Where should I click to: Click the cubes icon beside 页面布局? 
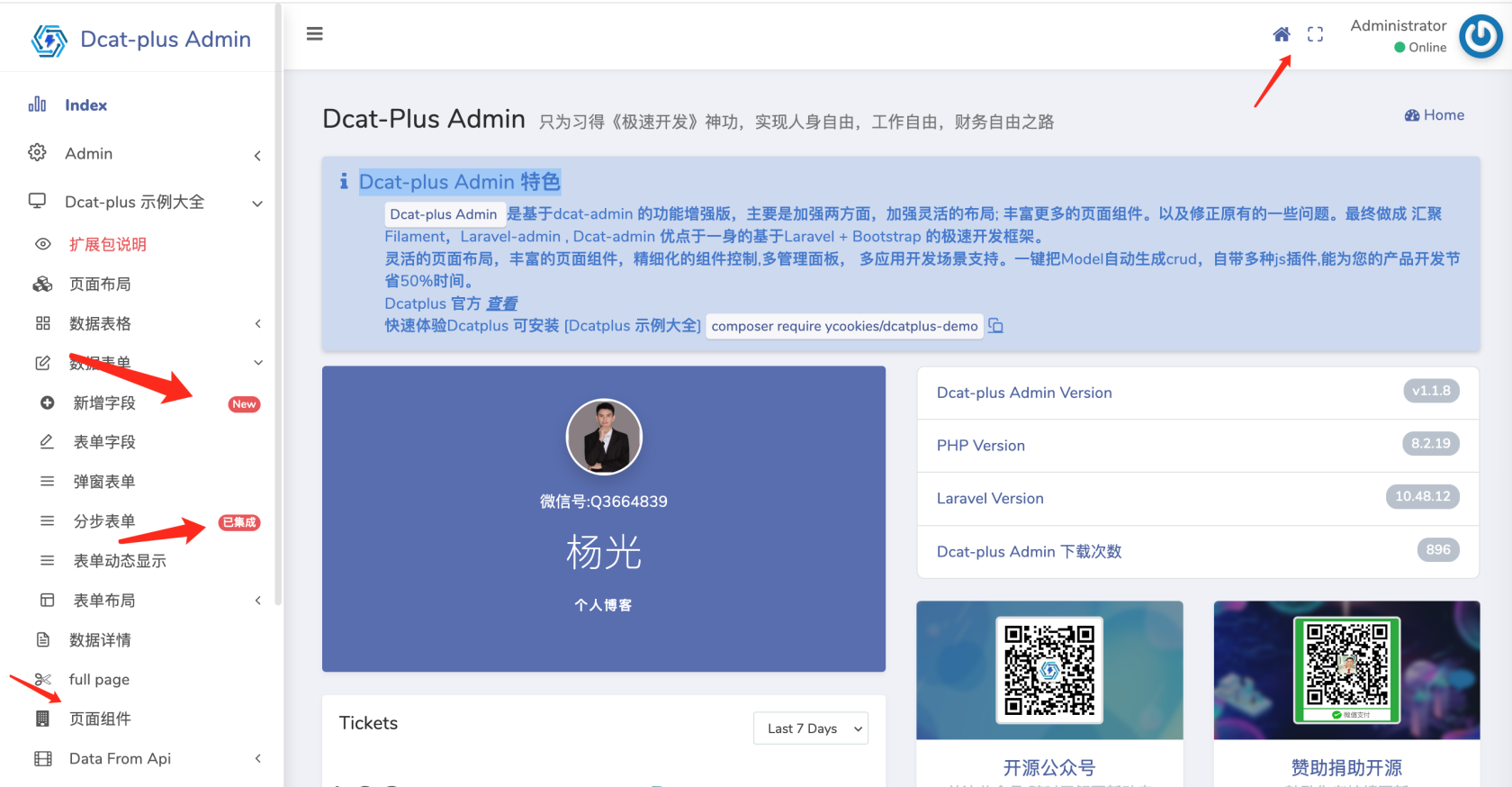pyautogui.click(x=42, y=284)
